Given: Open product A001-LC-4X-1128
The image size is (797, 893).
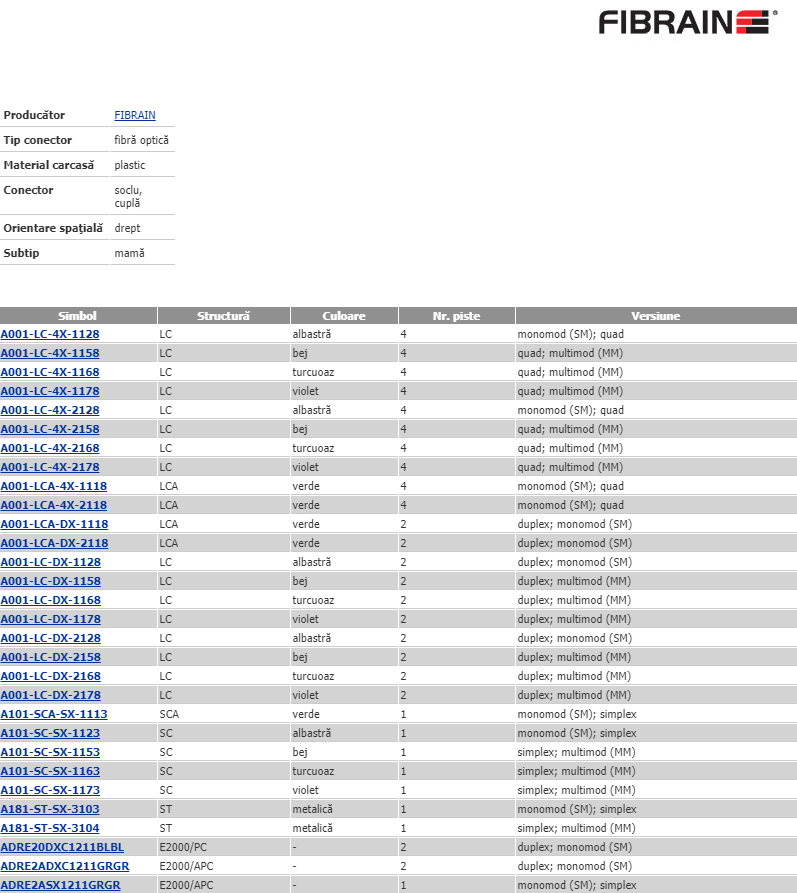Looking at the screenshot, I should coord(50,334).
